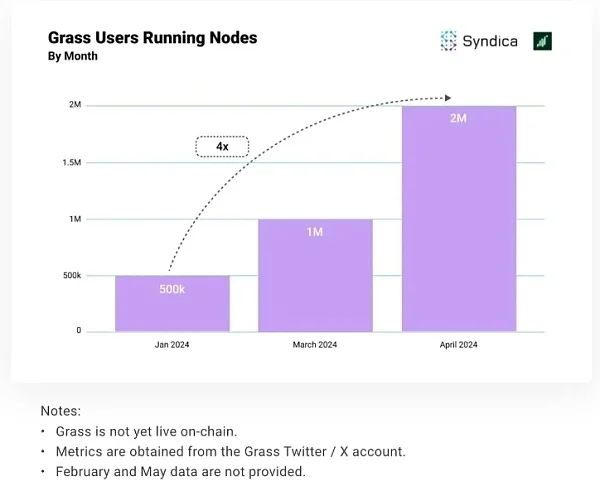Click the 500k value label inside bar

point(172,290)
